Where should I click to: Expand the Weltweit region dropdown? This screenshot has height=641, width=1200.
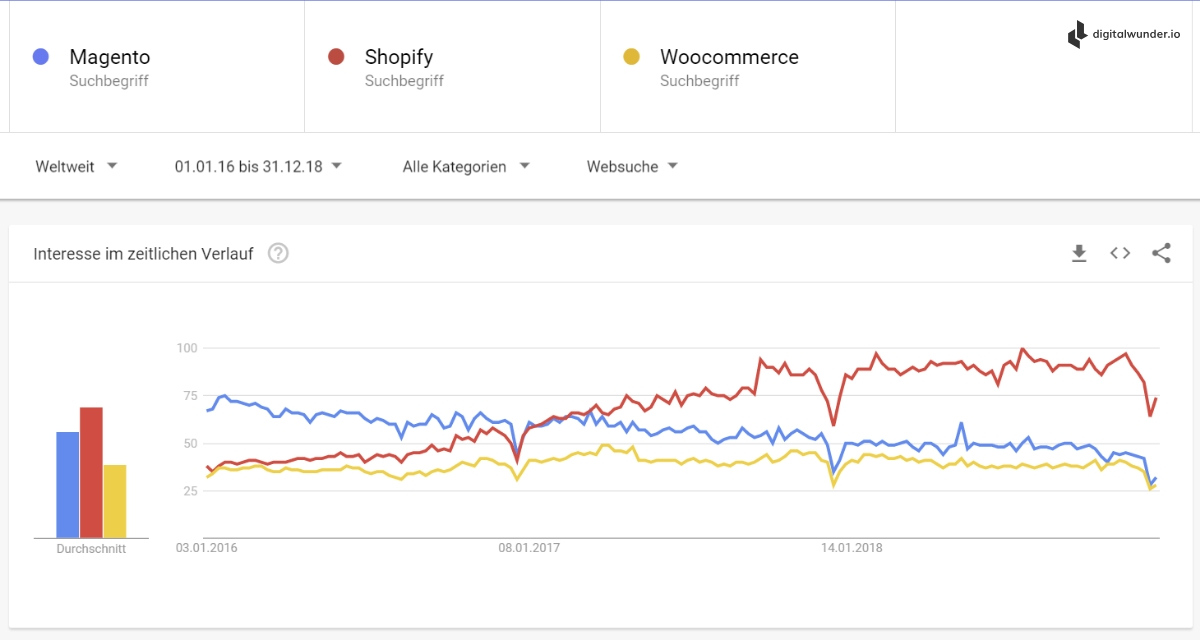[76, 166]
